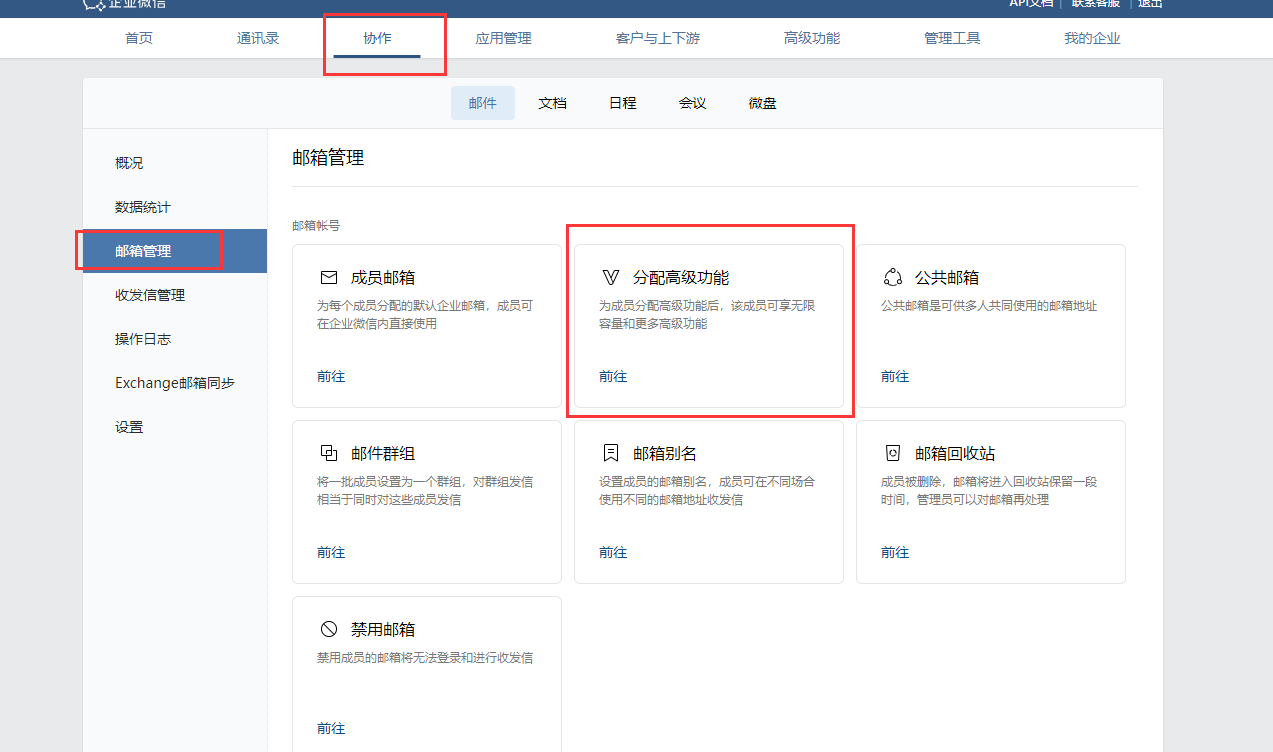Click the 联系客服 link in the header

tap(1097, 3)
